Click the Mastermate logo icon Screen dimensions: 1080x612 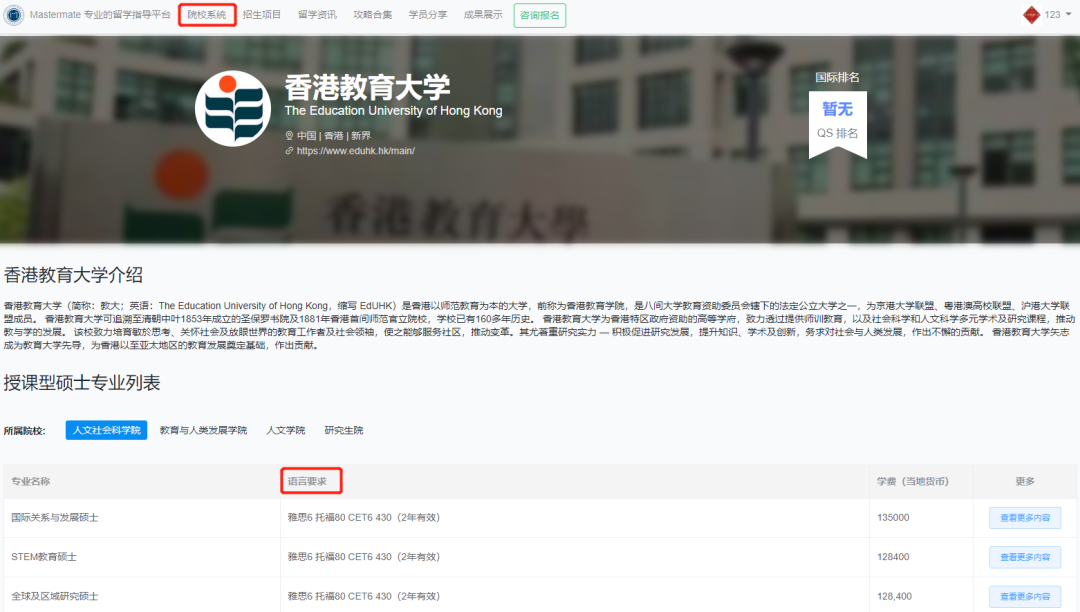tap(13, 15)
